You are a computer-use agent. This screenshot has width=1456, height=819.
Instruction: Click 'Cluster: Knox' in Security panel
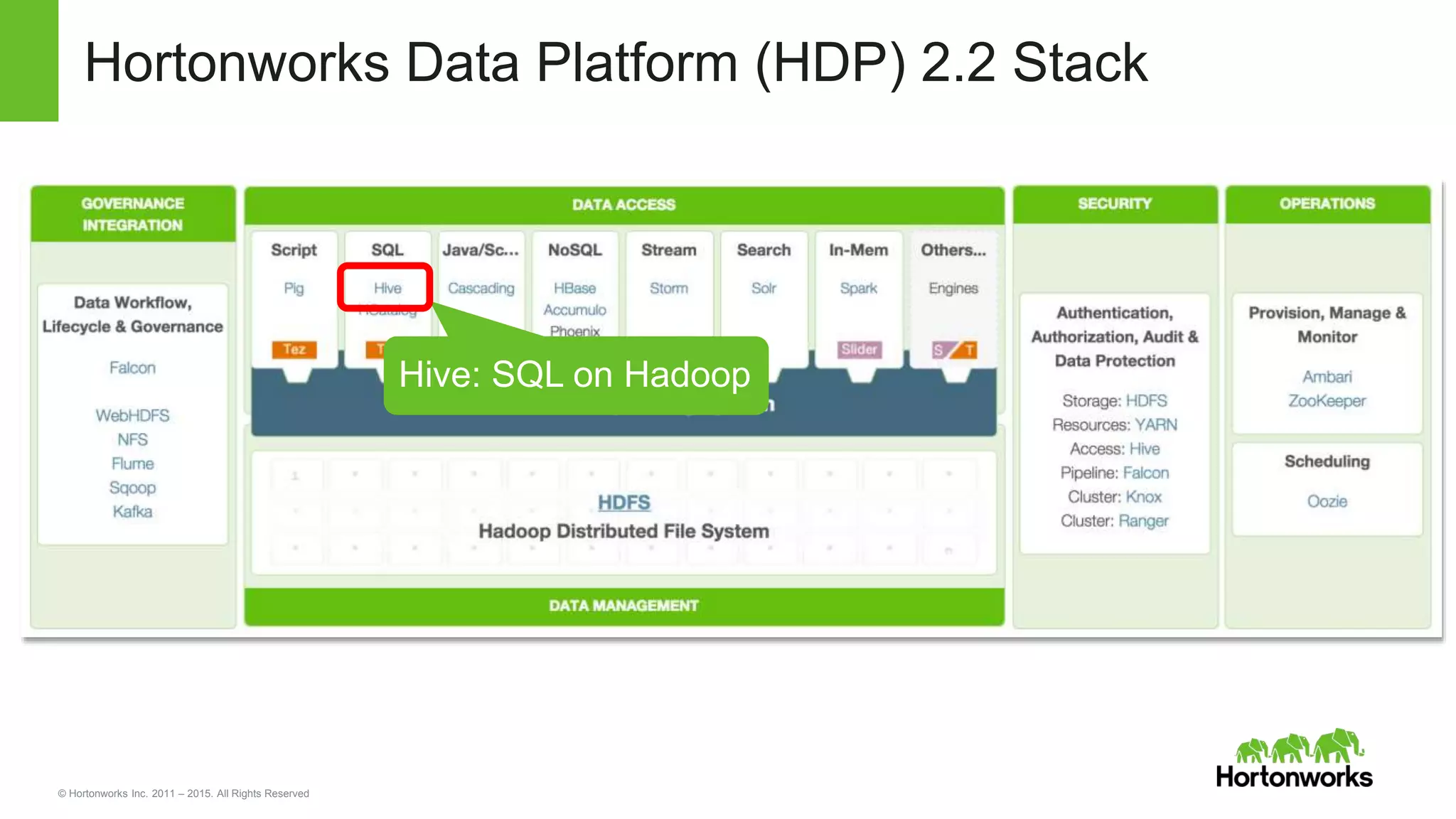point(1114,496)
